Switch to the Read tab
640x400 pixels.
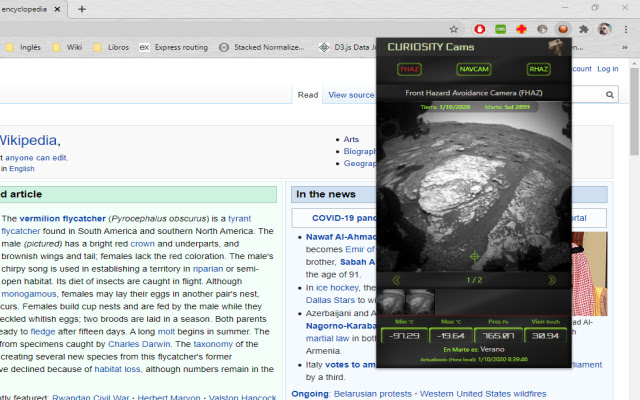[x=308, y=95]
